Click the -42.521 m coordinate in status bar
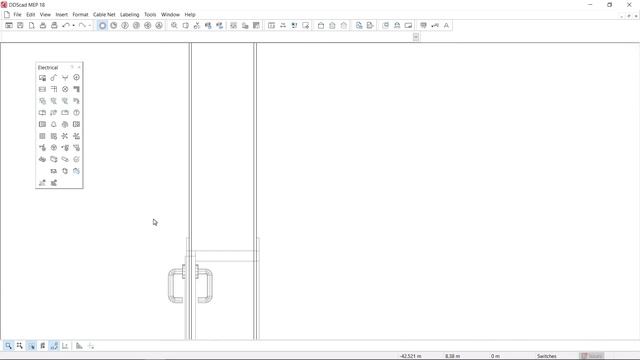The height and width of the screenshot is (360, 640). [x=411, y=356]
